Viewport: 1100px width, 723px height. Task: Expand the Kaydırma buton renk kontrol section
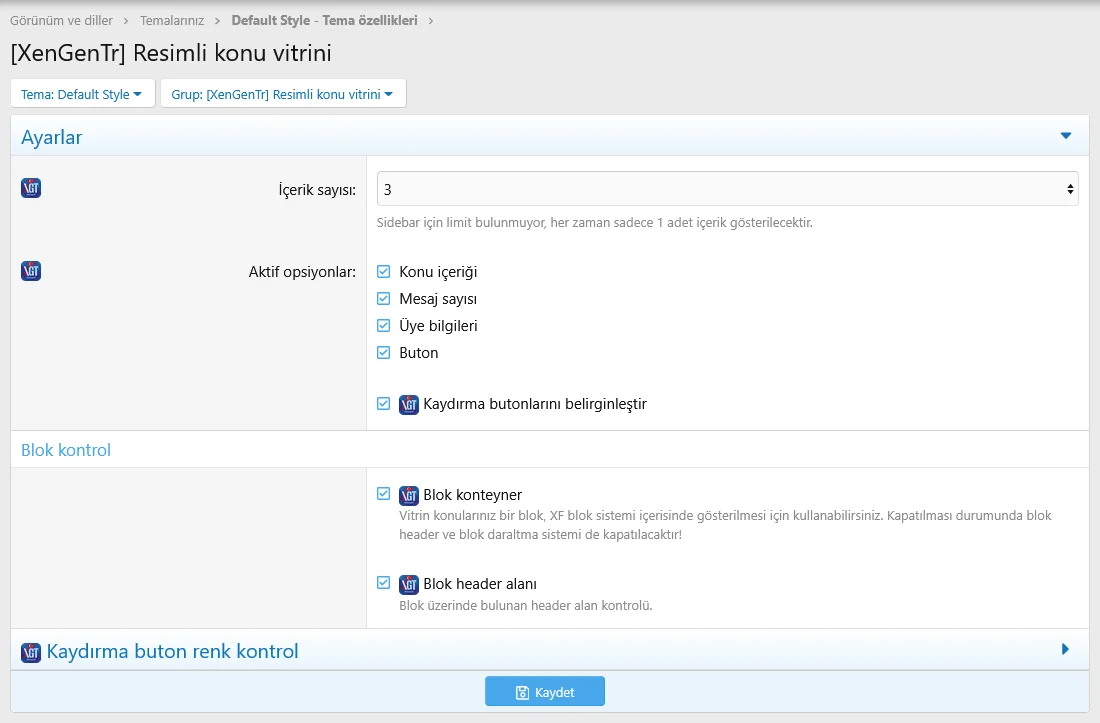coord(1065,650)
